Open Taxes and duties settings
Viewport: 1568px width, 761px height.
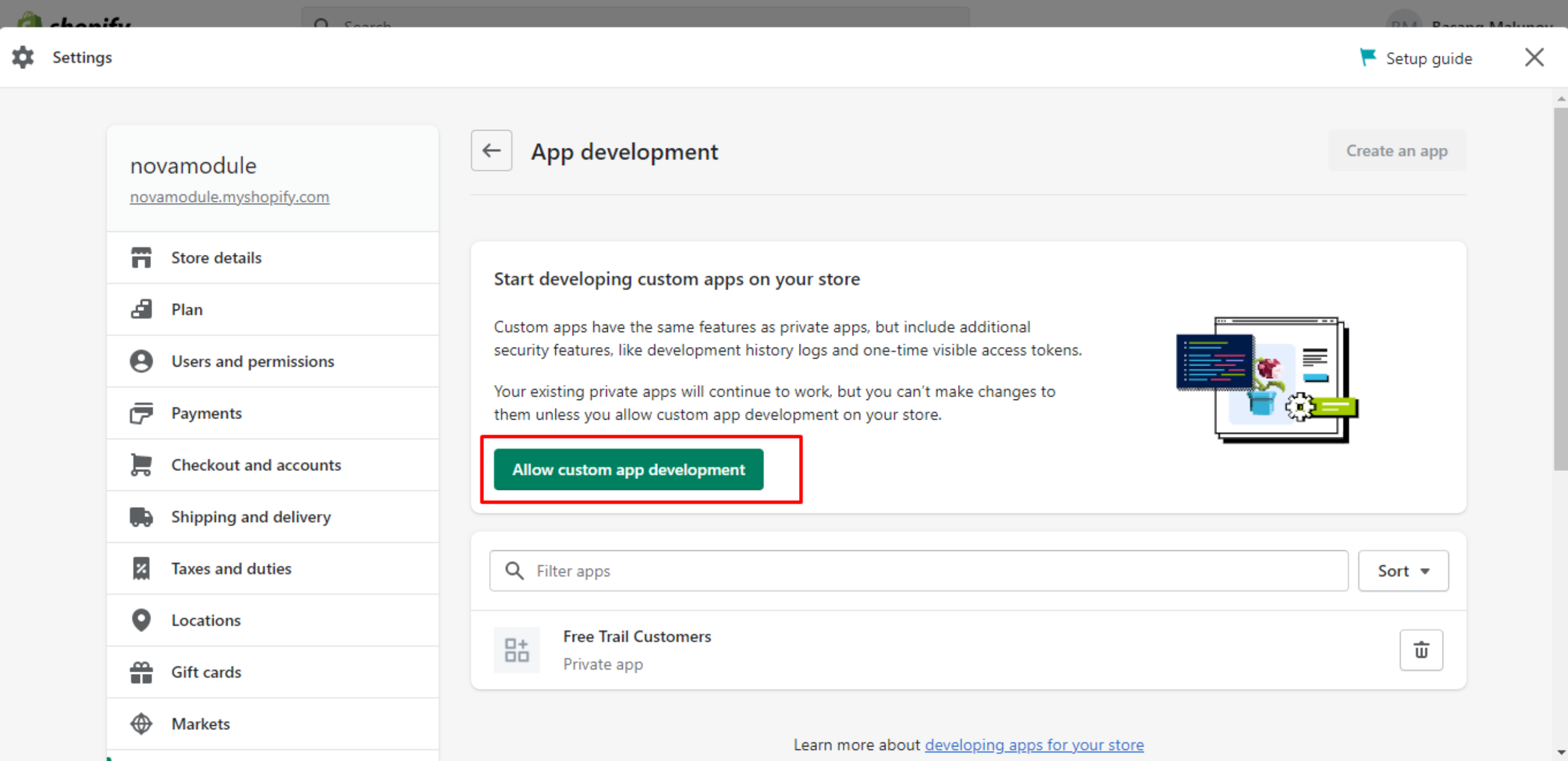[x=273, y=569]
